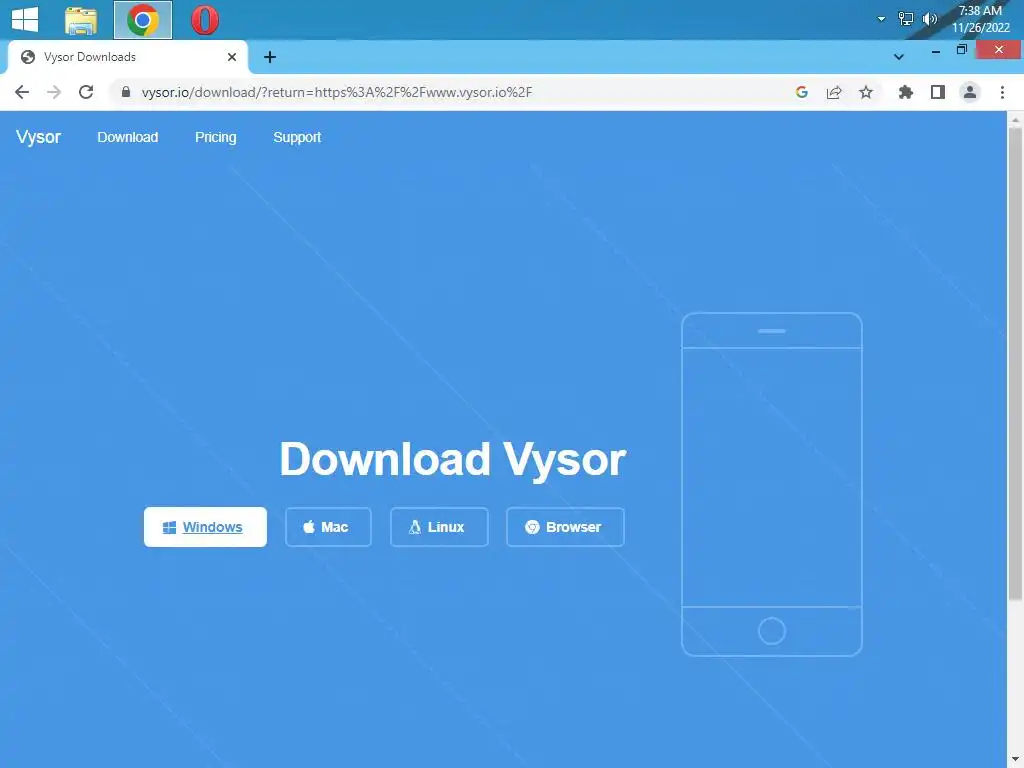The image size is (1024, 768).
Task: Open File Explorer from the taskbar
Action: [x=81, y=20]
